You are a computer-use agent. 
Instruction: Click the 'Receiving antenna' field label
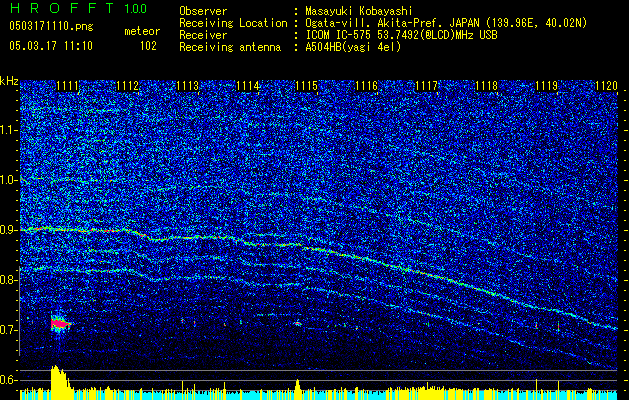tap(230, 47)
